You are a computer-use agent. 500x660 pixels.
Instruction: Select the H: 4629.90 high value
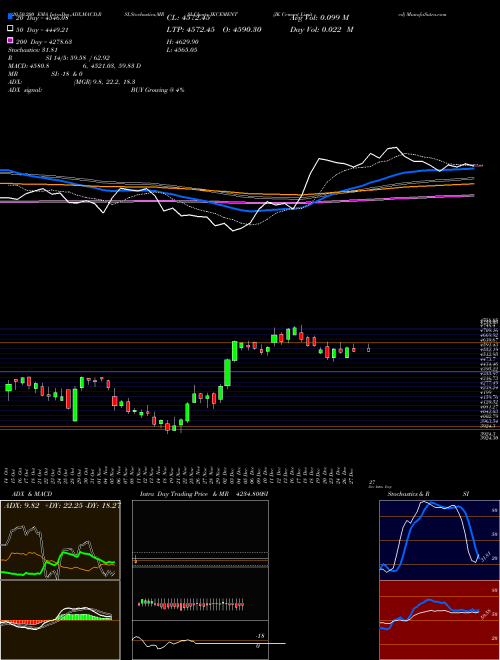coord(183,42)
